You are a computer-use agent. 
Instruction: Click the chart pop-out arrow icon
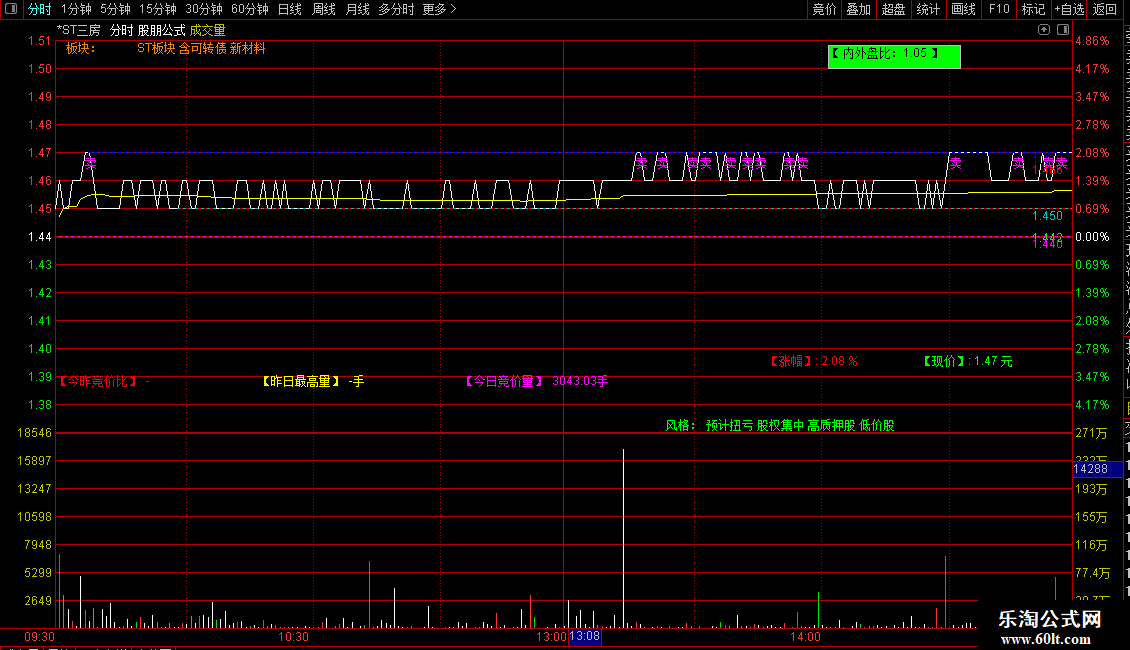1044,30
